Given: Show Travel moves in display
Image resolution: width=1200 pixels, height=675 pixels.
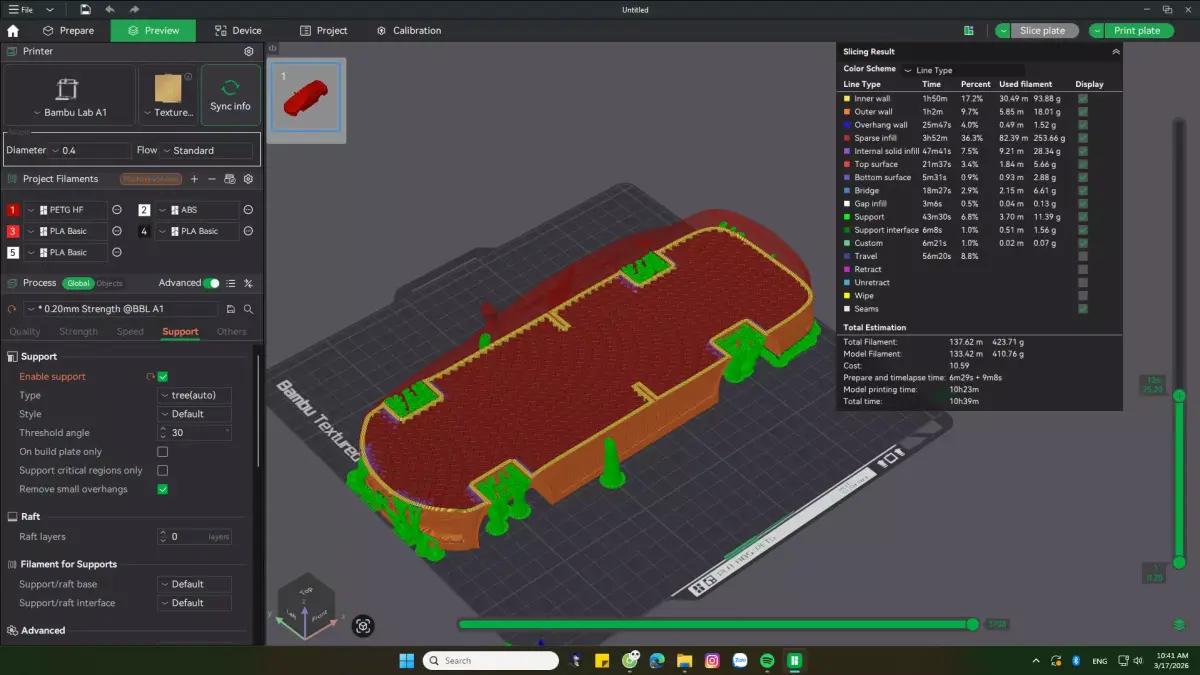Looking at the screenshot, I should [x=1083, y=256].
